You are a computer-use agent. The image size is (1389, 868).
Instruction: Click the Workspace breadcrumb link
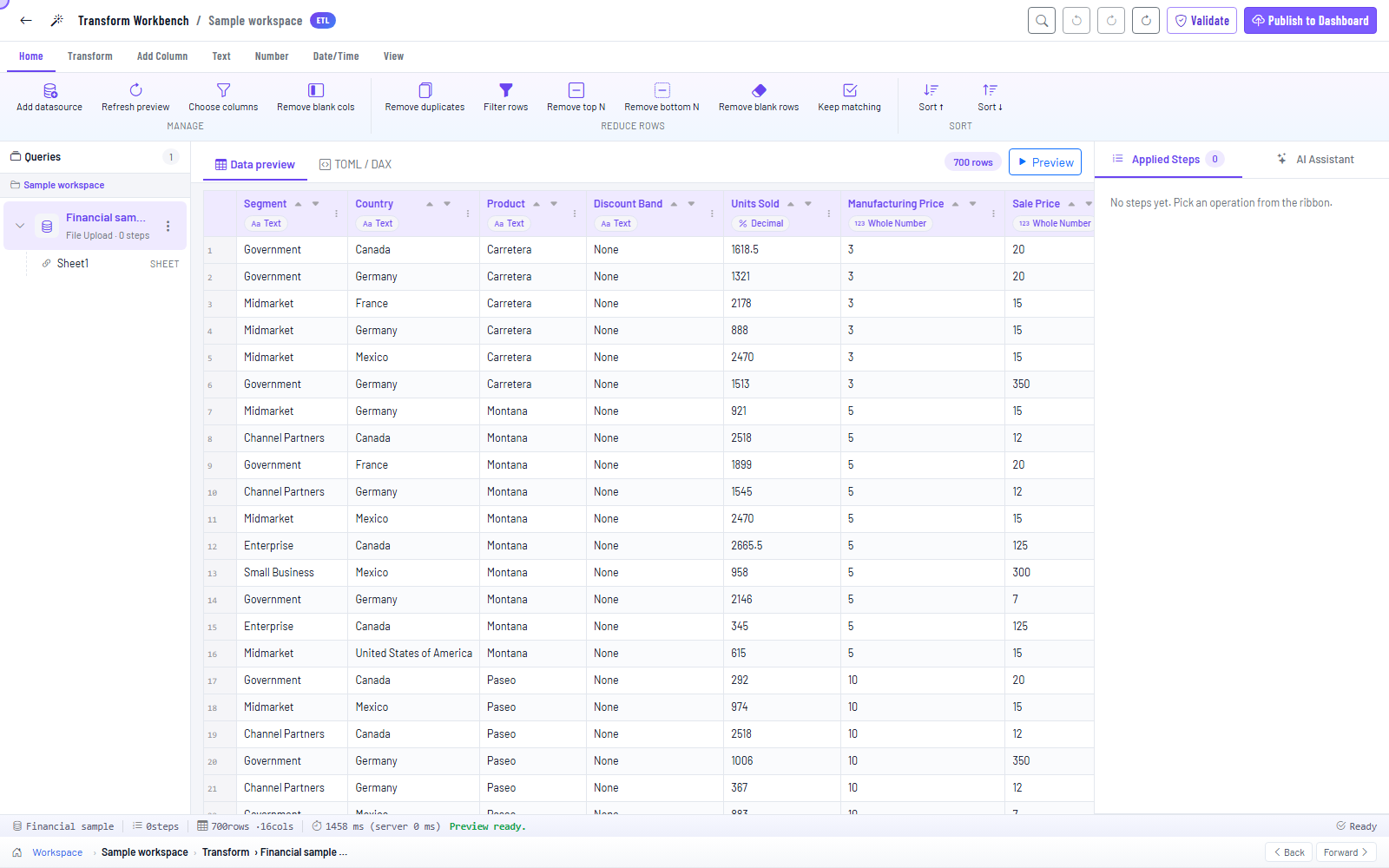pyautogui.click(x=57, y=852)
